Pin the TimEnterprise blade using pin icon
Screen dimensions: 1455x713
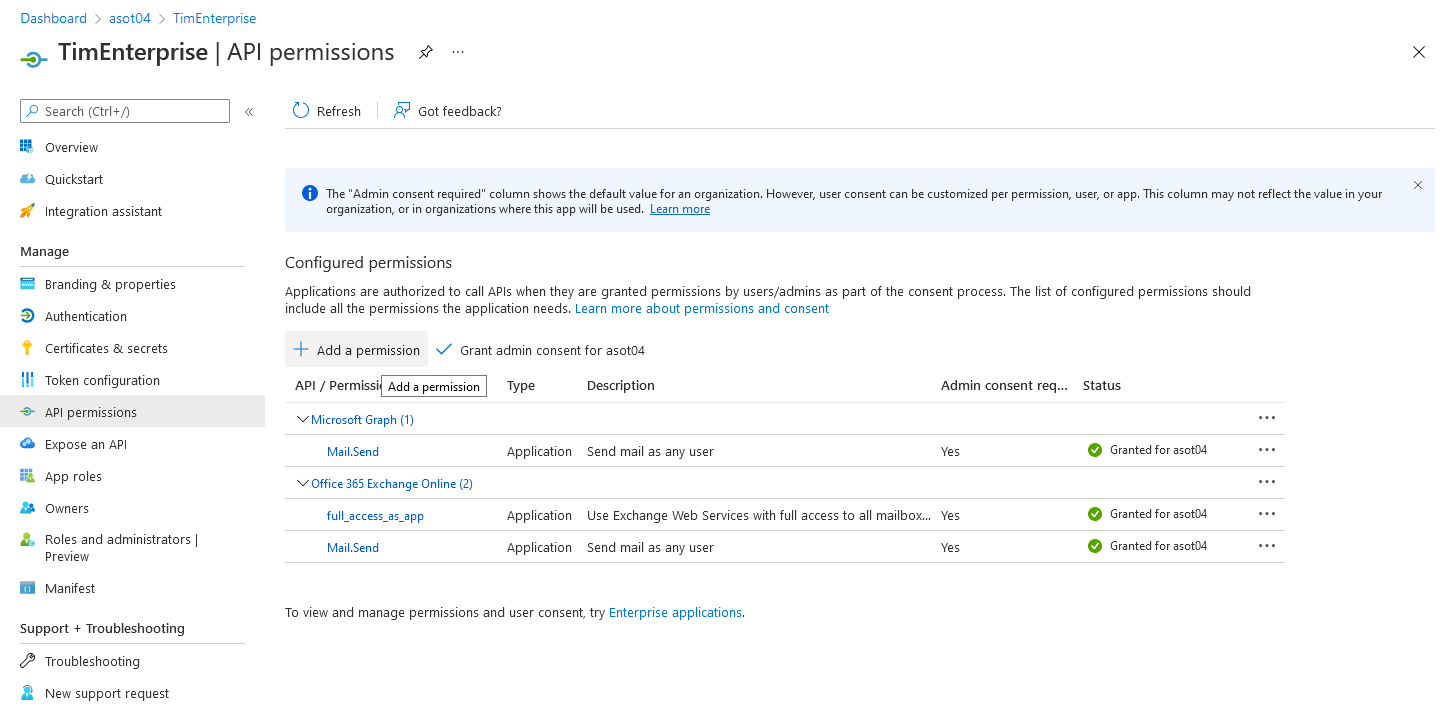(x=426, y=52)
